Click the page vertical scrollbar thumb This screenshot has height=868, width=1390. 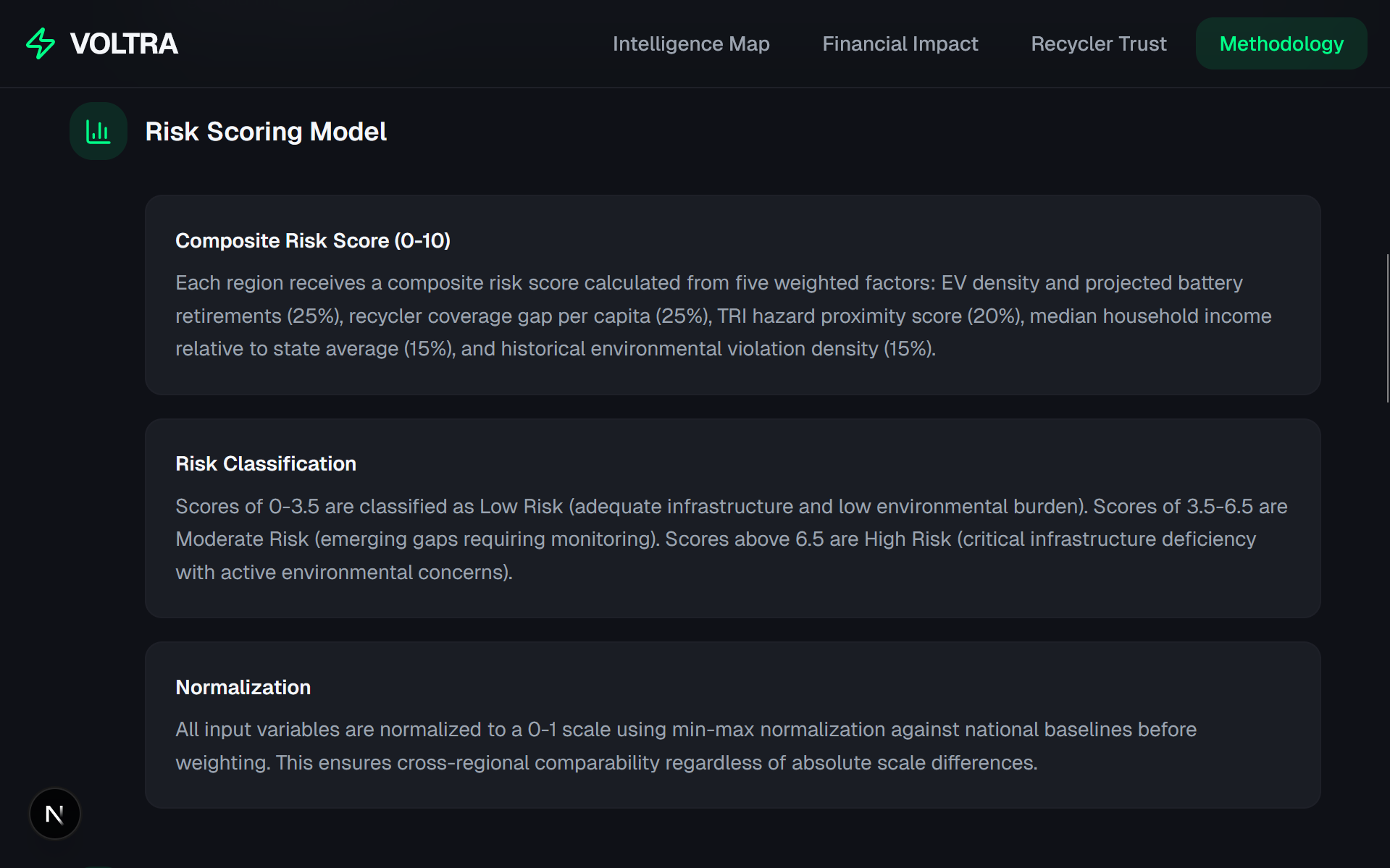[1387, 327]
